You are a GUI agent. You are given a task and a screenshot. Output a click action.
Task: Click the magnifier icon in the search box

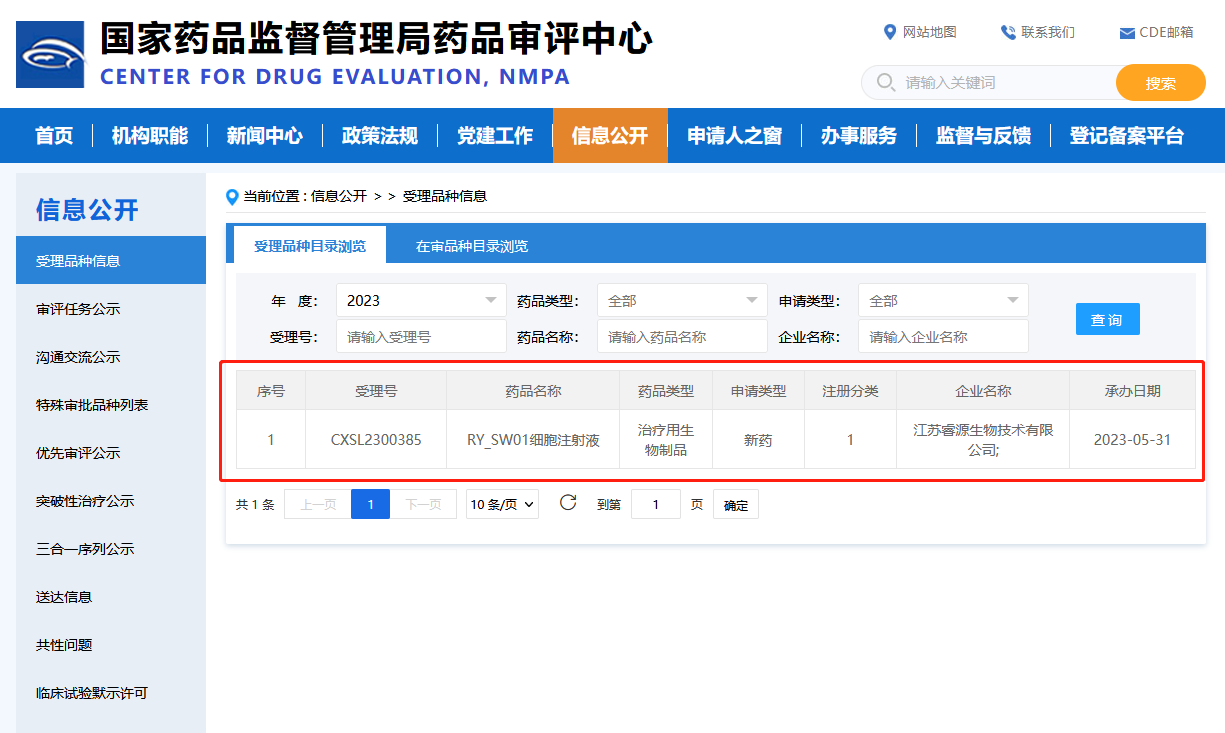pos(885,82)
